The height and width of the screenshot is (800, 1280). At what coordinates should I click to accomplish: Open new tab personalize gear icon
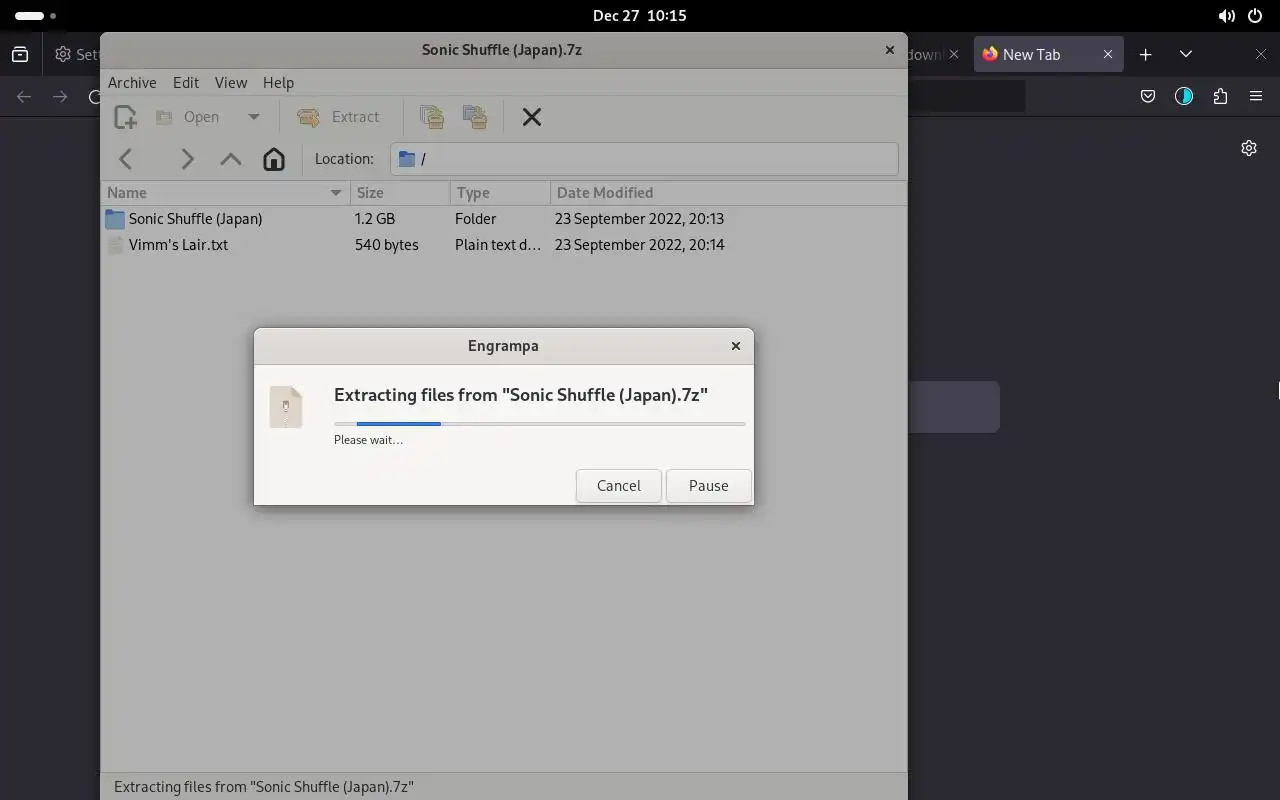[1248, 148]
